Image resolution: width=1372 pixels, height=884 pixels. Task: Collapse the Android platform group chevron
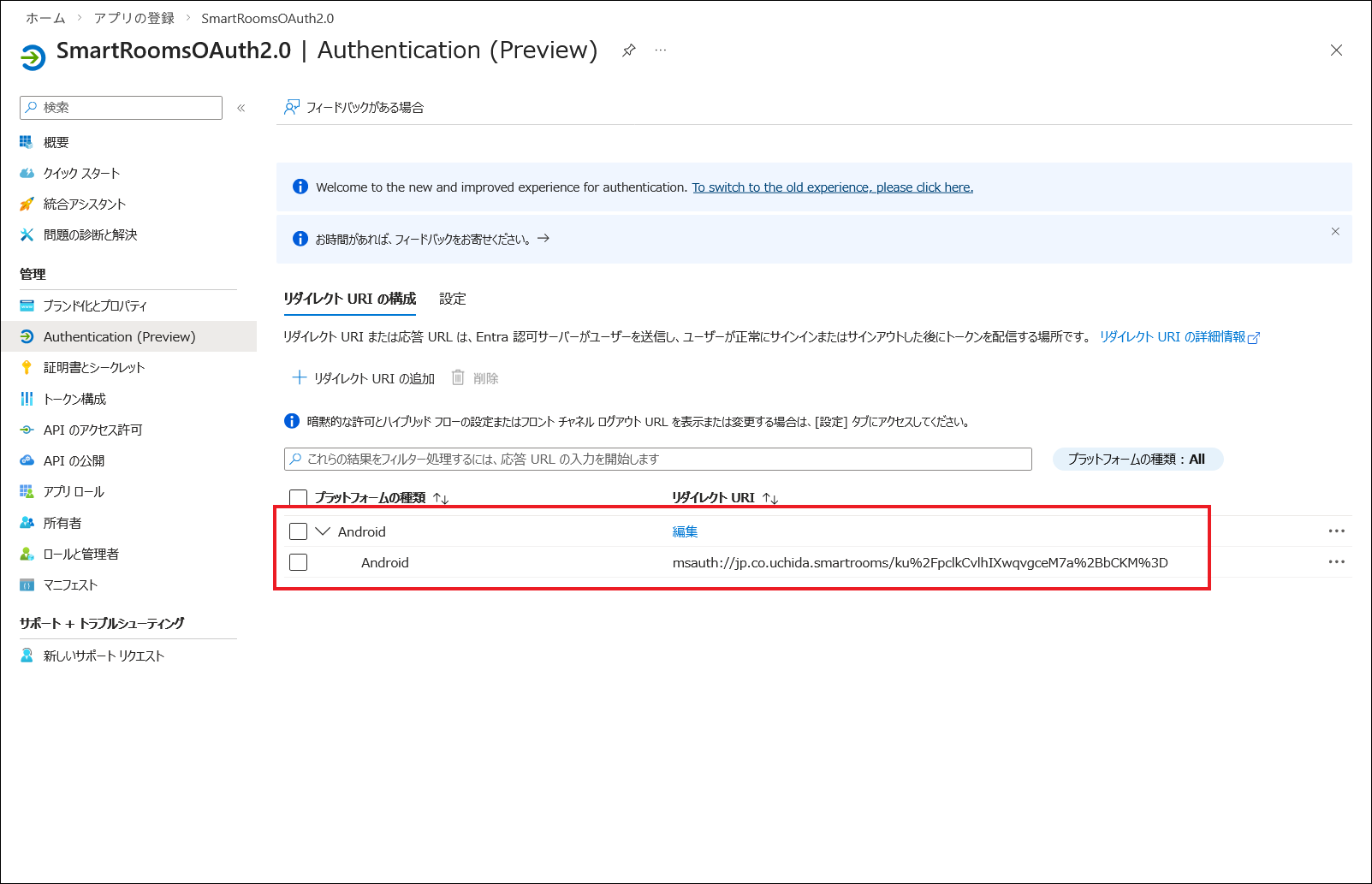[x=323, y=531]
